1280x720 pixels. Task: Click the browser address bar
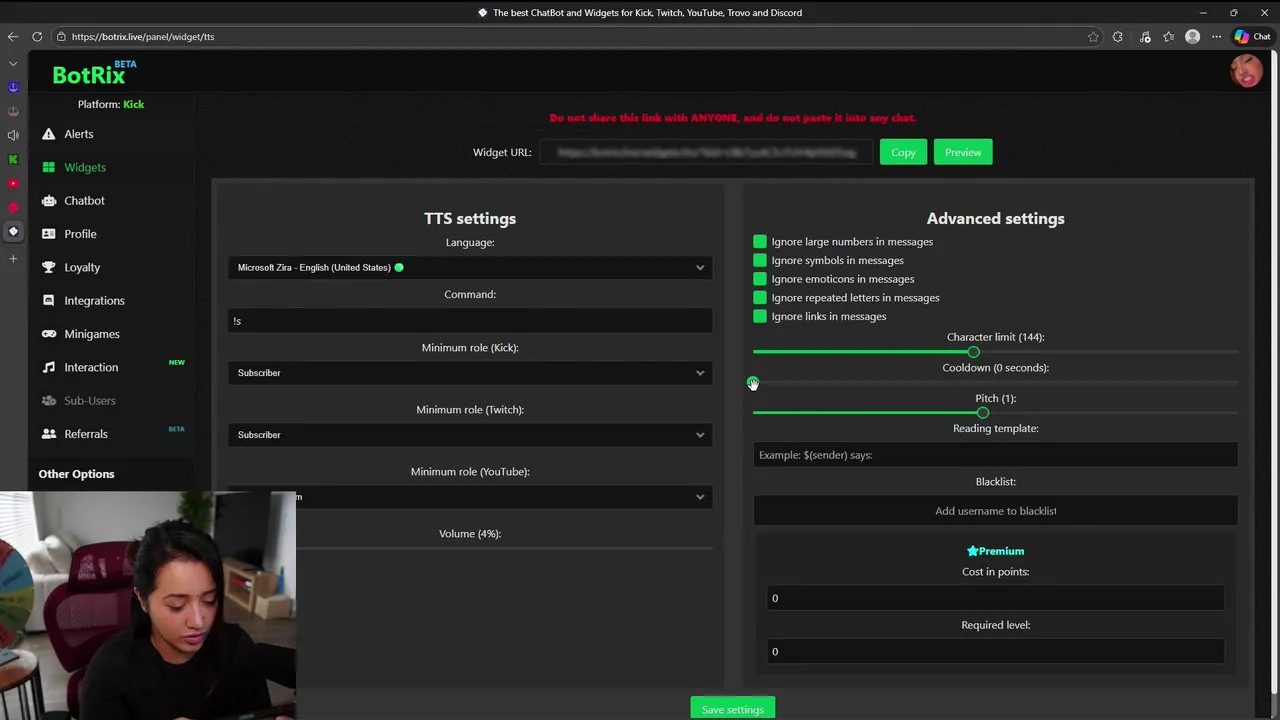point(570,36)
